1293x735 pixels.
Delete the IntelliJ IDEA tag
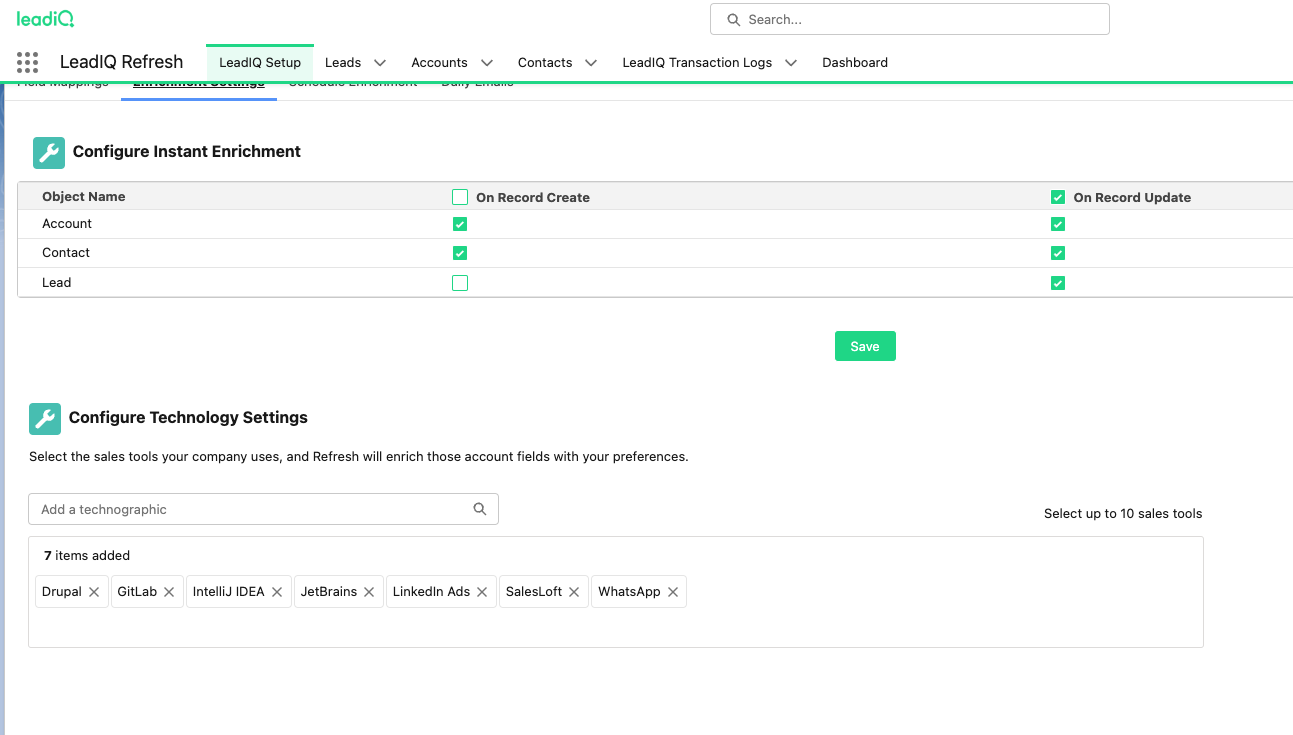point(277,592)
